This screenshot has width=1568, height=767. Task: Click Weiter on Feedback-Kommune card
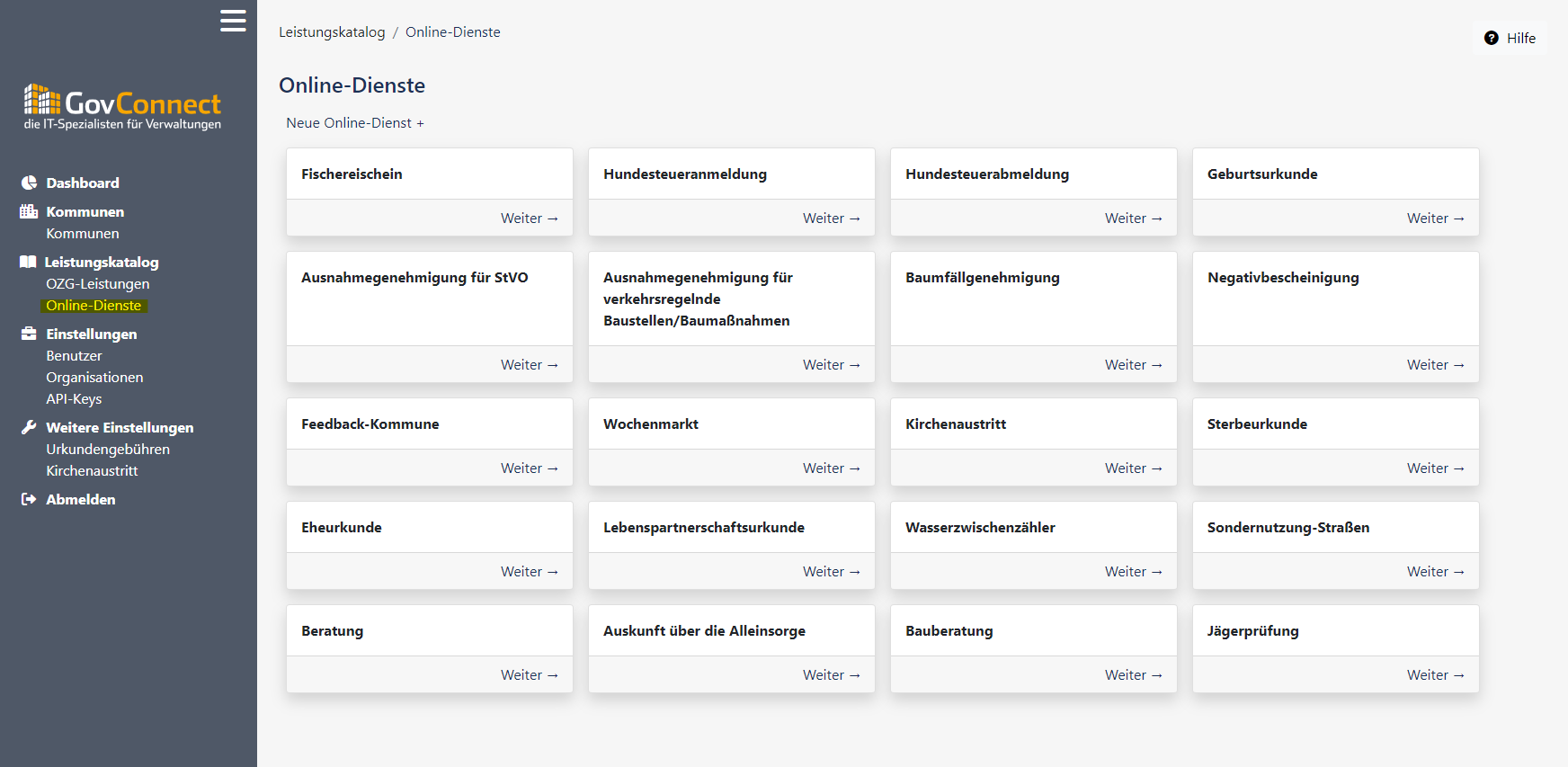[530, 468]
